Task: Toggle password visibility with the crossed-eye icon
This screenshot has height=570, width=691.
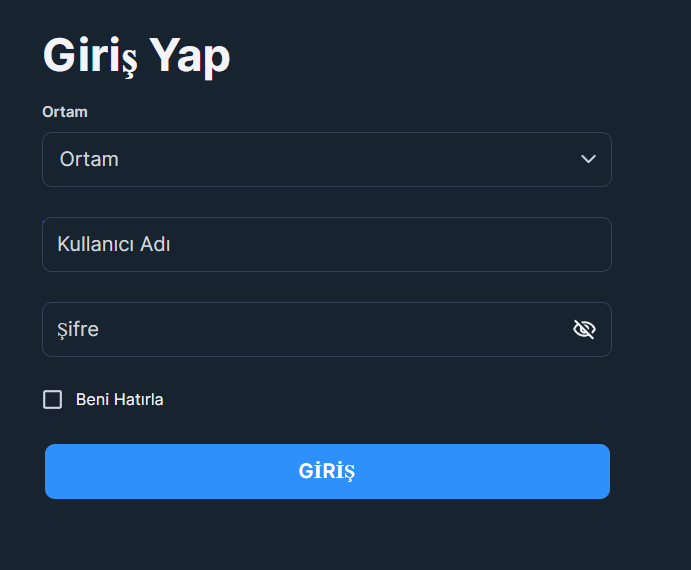Action: [x=584, y=329]
